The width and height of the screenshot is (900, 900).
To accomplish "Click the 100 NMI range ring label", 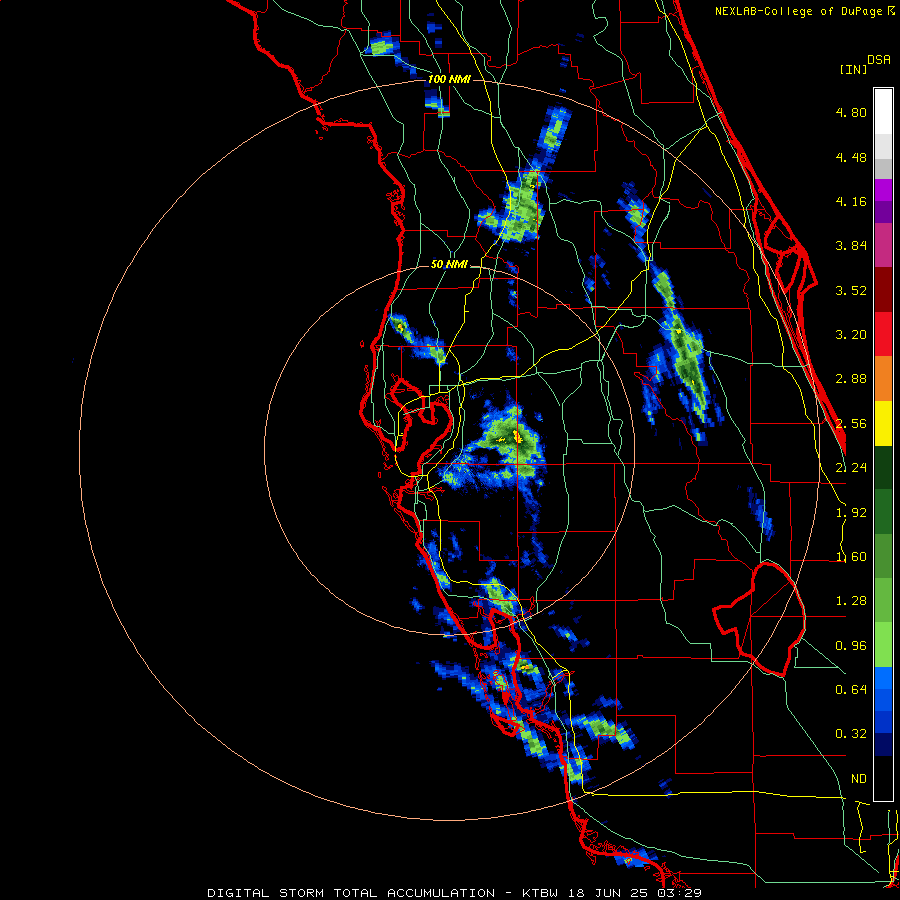I will pyautogui.click(x=449, y=79).
